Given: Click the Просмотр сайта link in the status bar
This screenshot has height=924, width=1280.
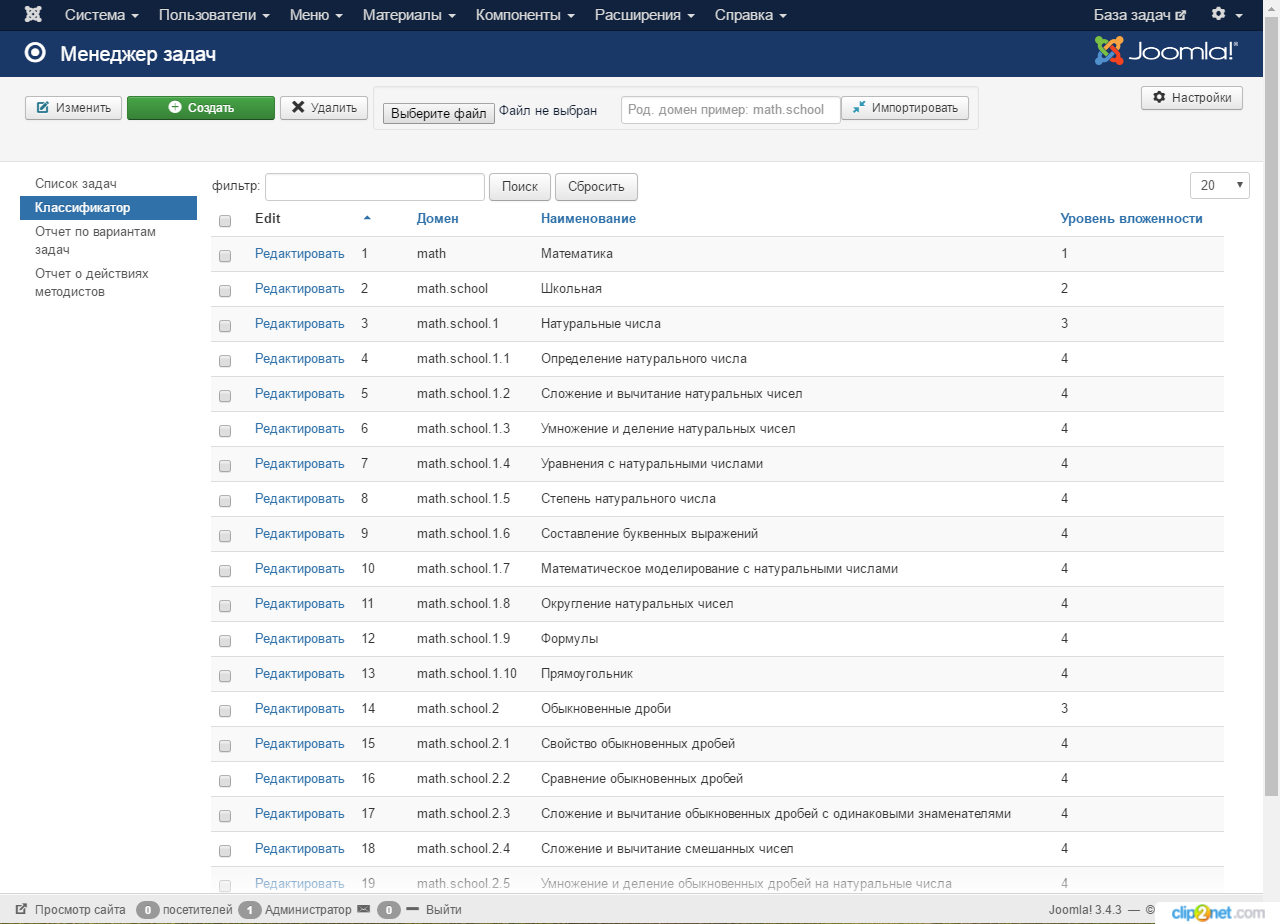Looking at the screenshot, I should [71, 910].
